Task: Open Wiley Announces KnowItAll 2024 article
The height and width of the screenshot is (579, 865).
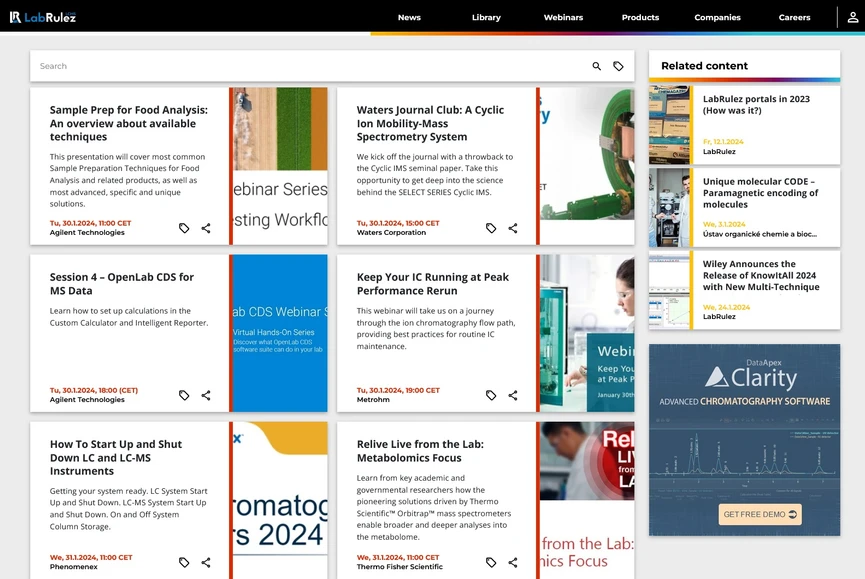Action: pos(761,276)
